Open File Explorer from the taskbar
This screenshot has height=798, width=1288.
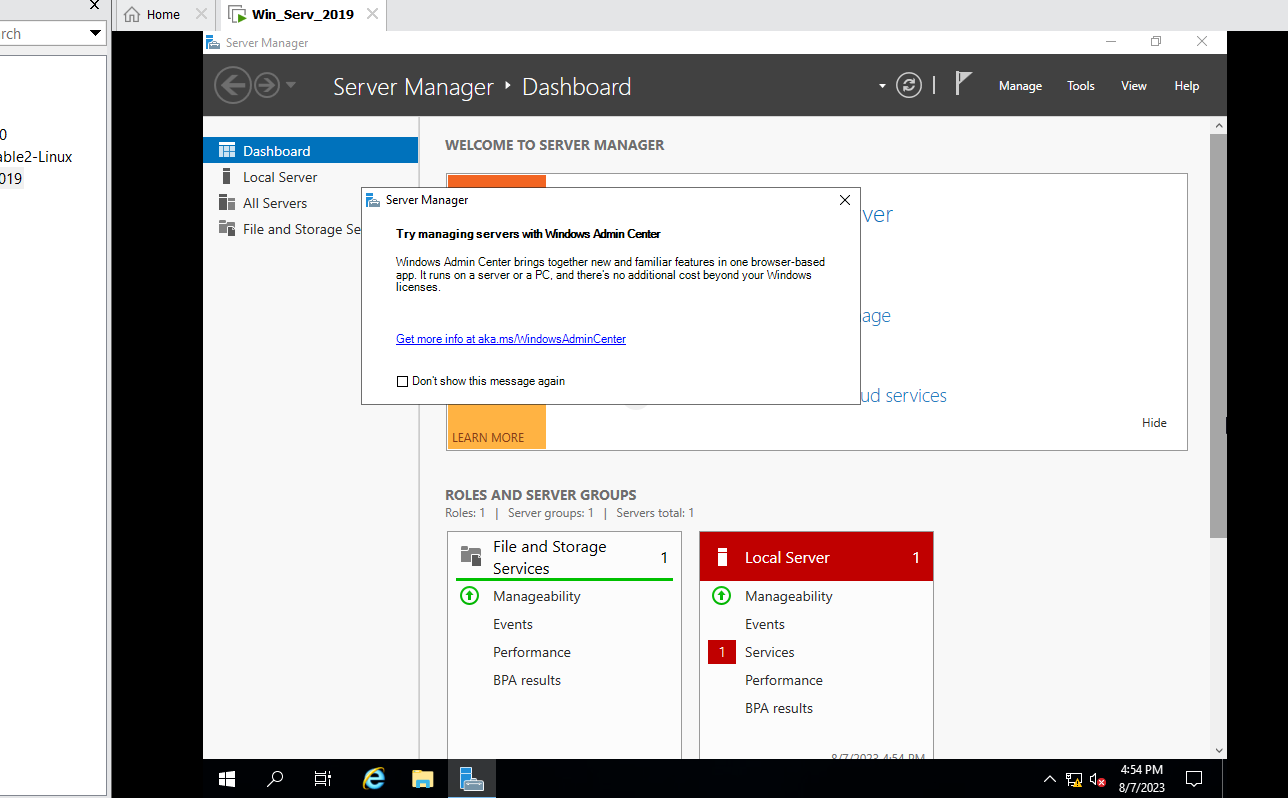[x=422, y=779]
